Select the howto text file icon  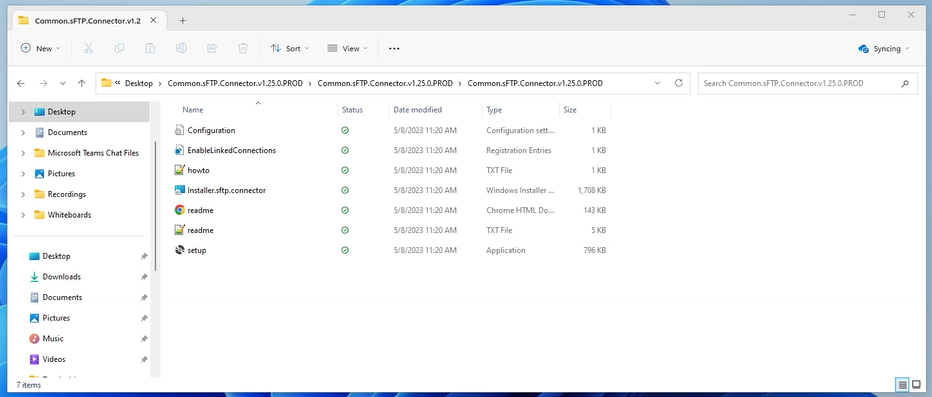point(180,171)
